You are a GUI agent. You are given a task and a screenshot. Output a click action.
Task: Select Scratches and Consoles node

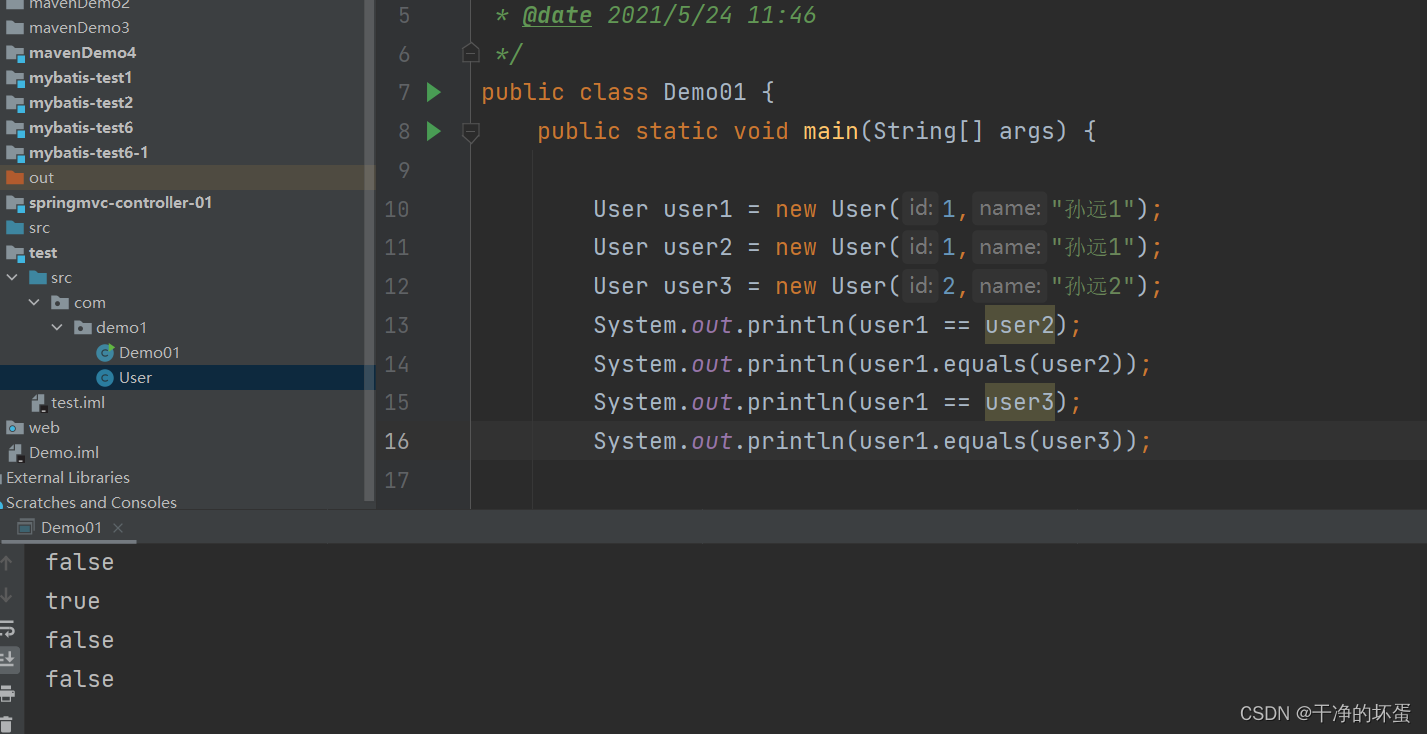click(x=91, y=503)
